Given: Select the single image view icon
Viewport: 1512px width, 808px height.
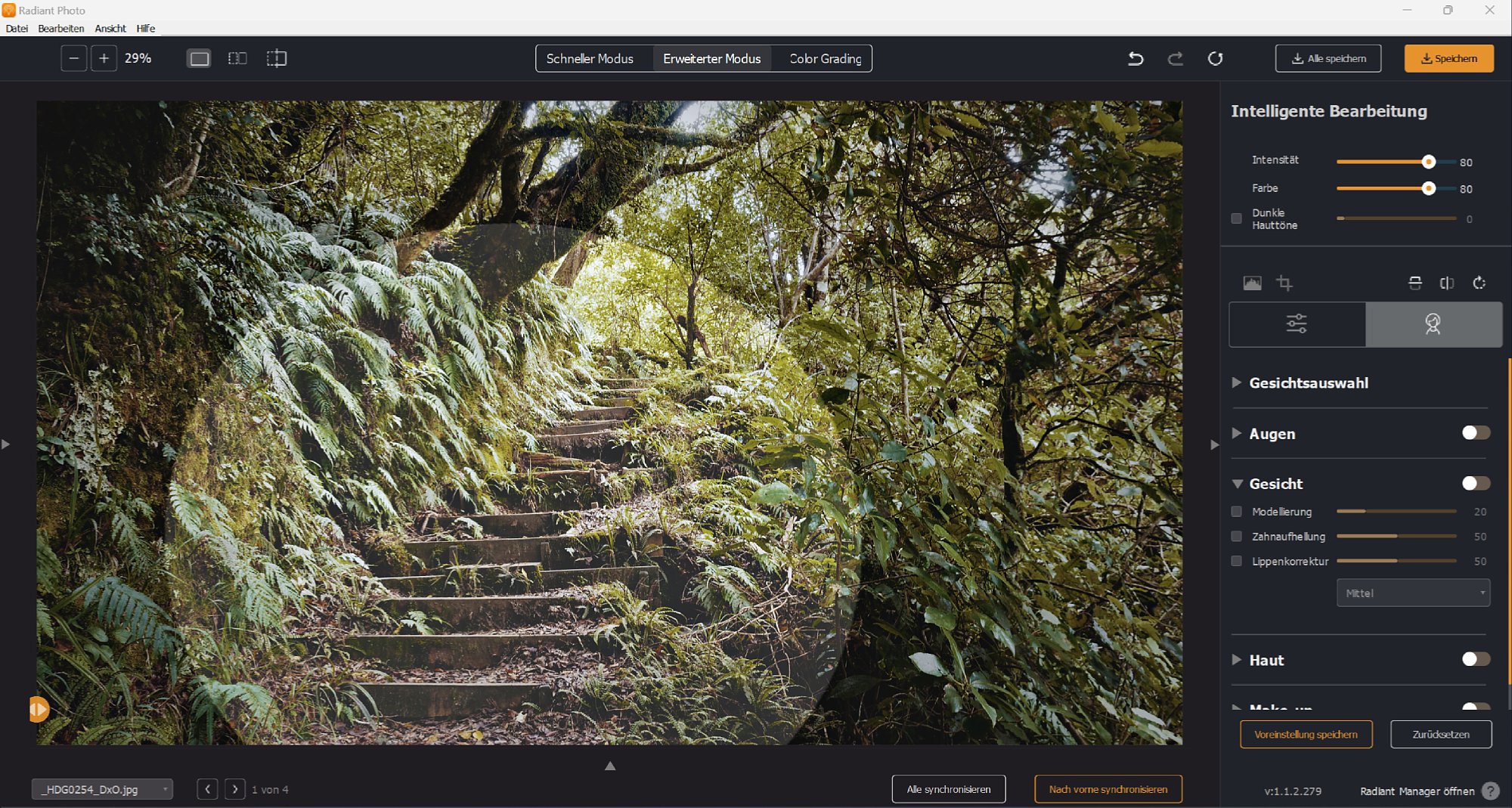Looking at the screenshot, I should (x=200, y=58).
